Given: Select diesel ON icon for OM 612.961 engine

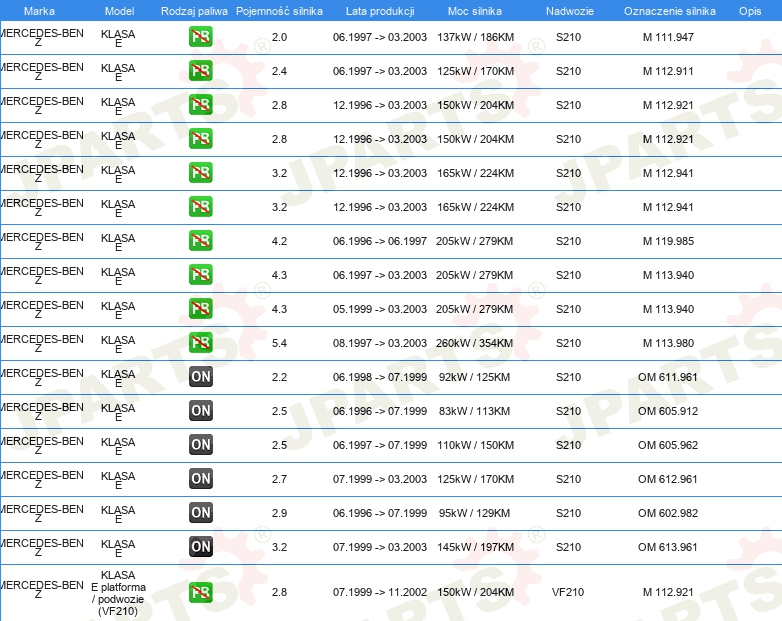Looking at the screenshot, I should (200, 478).
